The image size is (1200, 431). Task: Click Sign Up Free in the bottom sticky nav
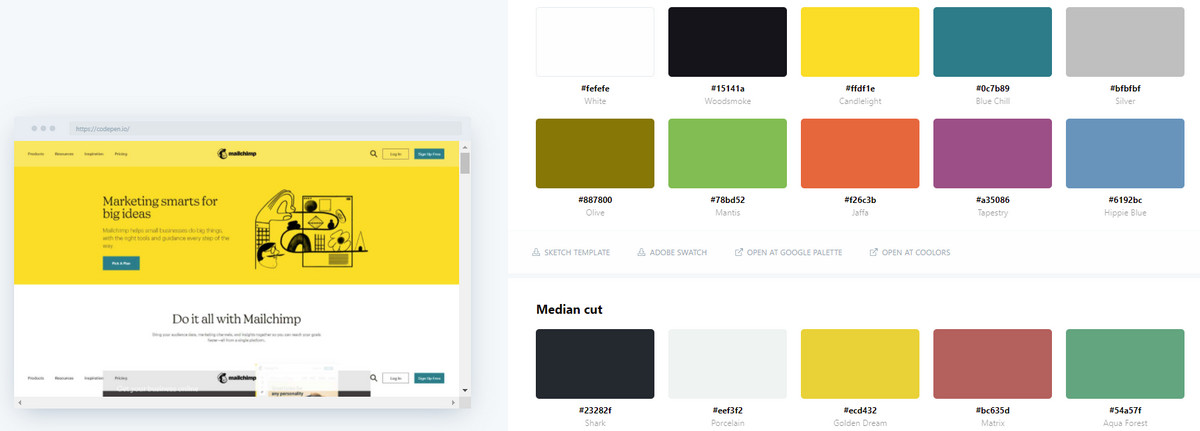pos(429,378)
